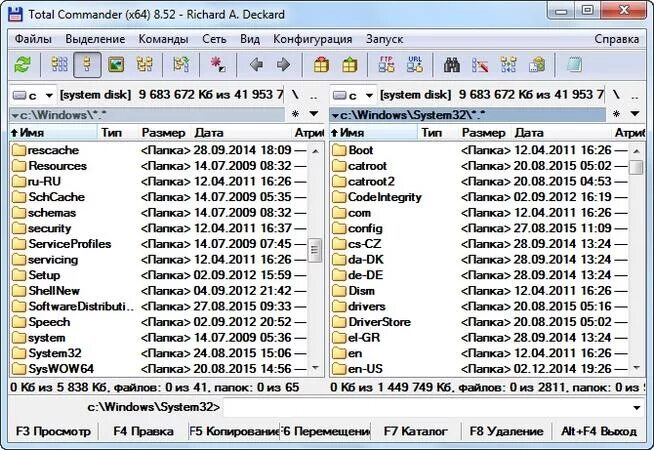This screenshot has width=654, height=450.
Task: Open right panel favorites asterisk button
Action: coord(616,114)
